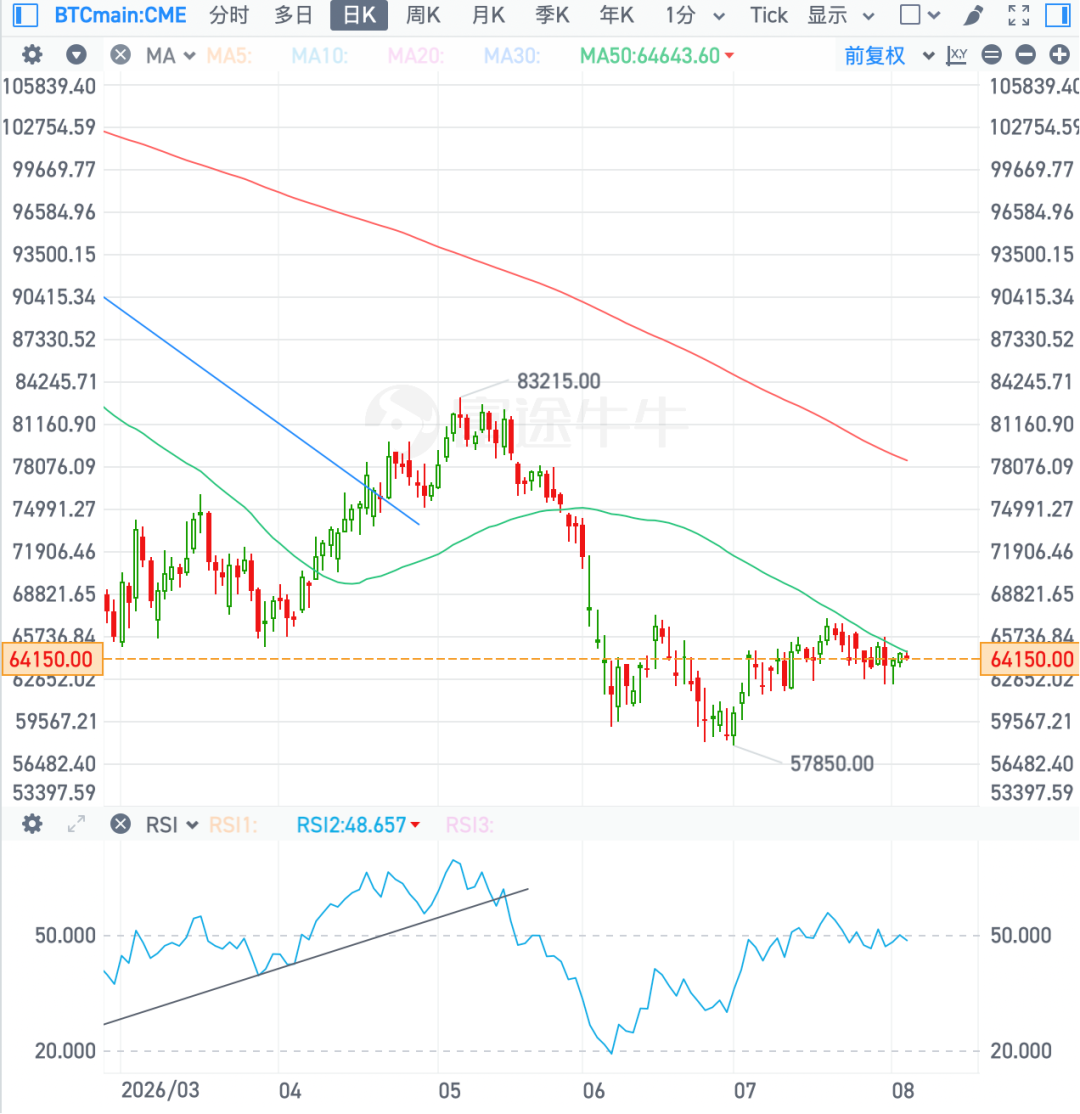Viewport: 1080px width, 1114px height.
Task: Switch to 周K weekly tab
Action: pos(423,15)
